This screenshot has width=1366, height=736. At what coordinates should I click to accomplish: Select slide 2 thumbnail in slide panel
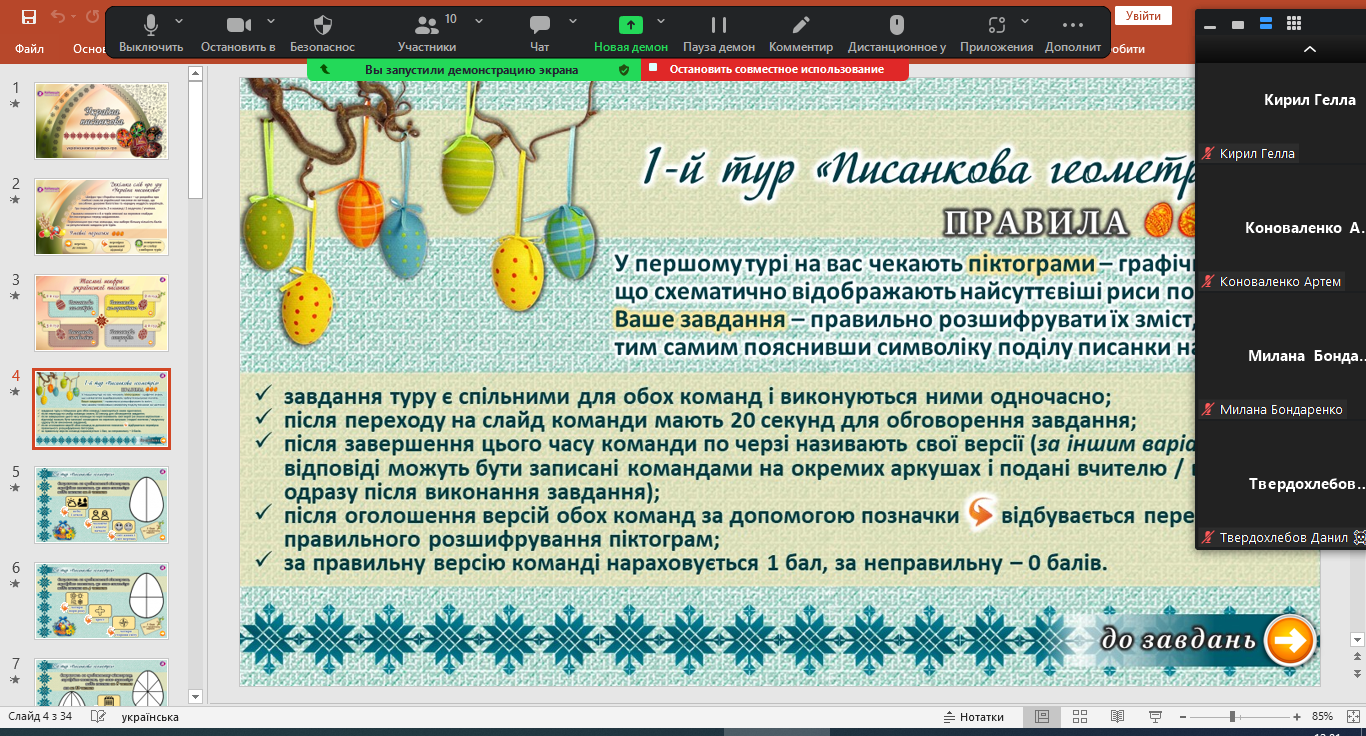pos(102,216)
